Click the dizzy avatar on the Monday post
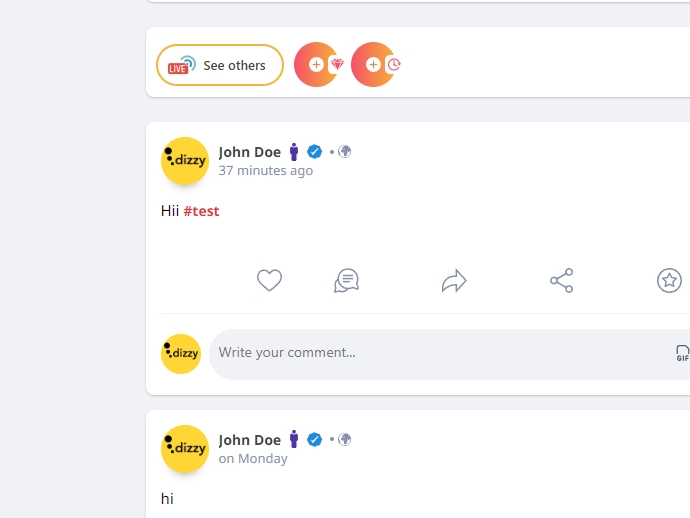 [x=185, y=449]
